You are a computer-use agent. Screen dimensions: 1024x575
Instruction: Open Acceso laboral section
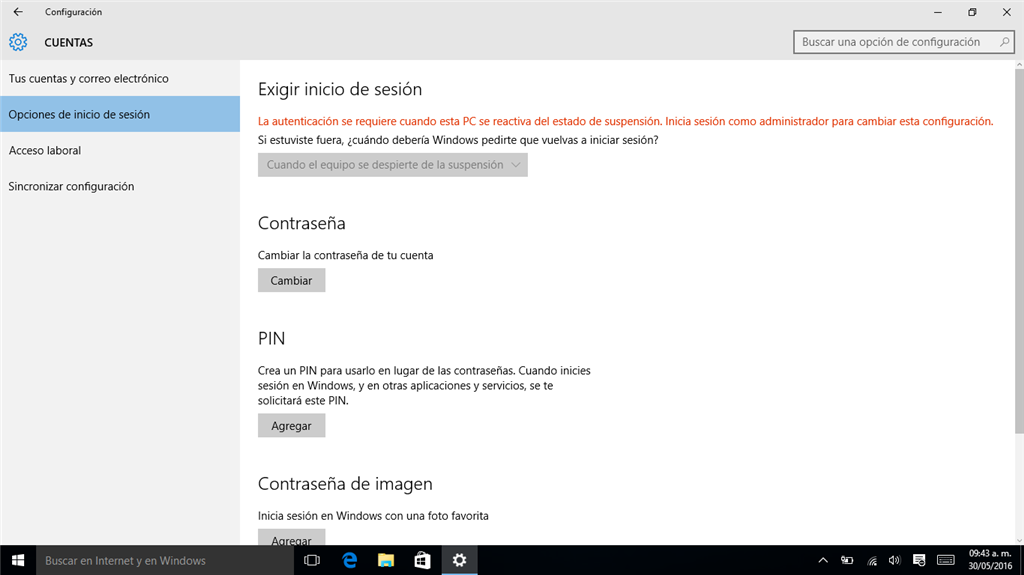(120, 150)
